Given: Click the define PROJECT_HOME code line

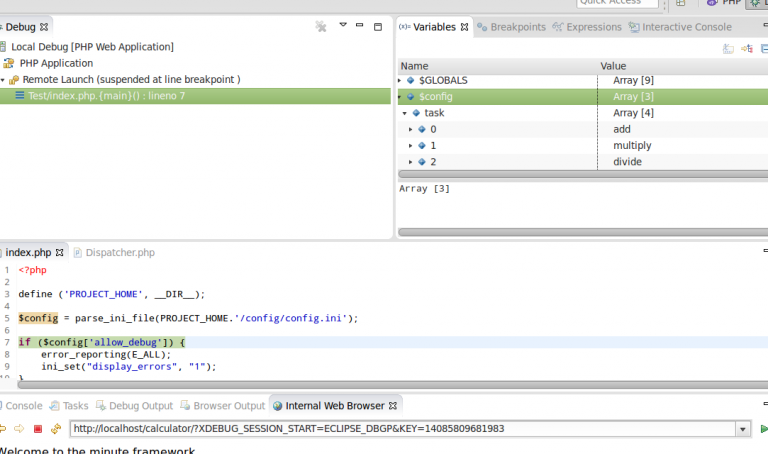Looking at the screenshot, I should tap(112, 294).
